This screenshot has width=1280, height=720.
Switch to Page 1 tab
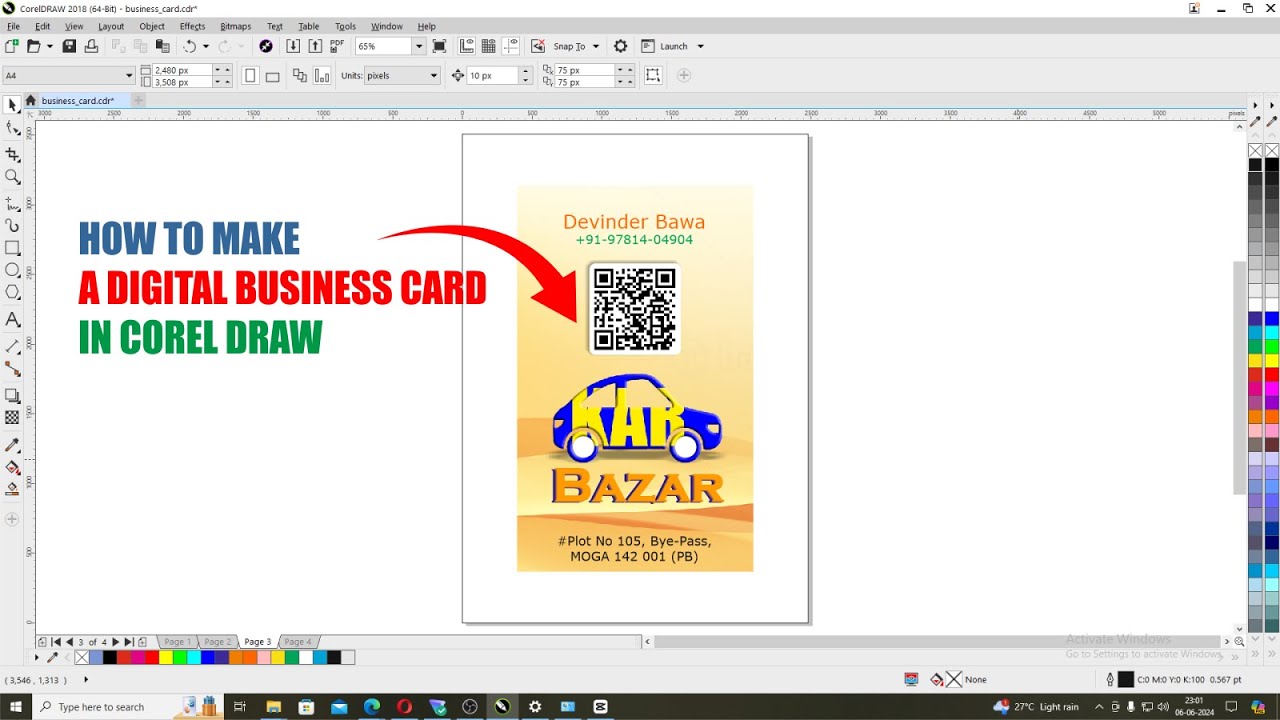click(177, 642)
